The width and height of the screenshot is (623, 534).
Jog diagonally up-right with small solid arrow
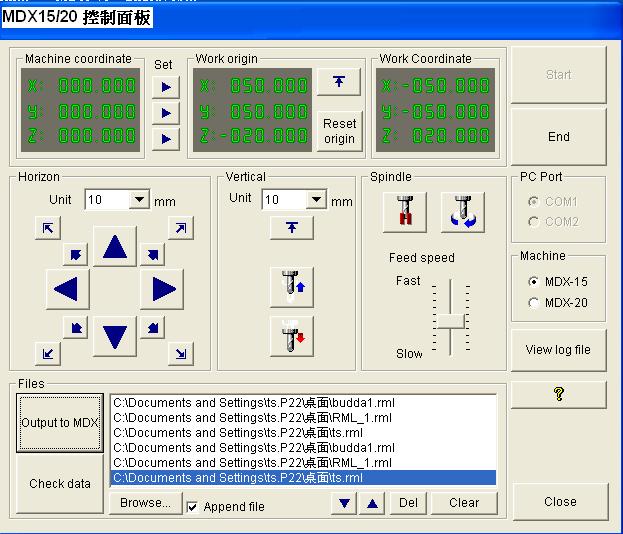click(x=153, y=255)
